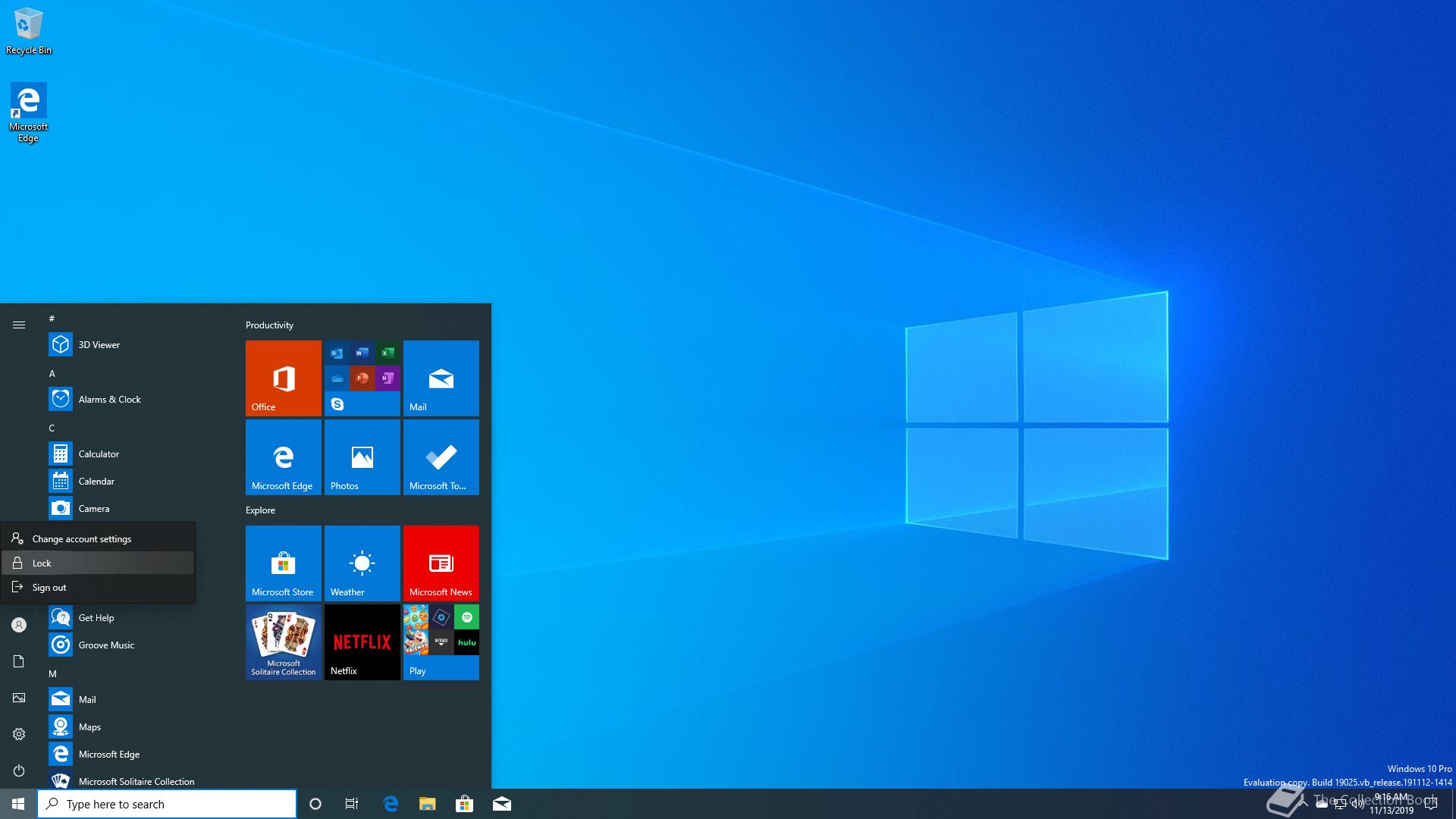The height and width of the screenshot is (819, 1456).
Task: Open the Microsoft Store tile
Action: [283, 563]
